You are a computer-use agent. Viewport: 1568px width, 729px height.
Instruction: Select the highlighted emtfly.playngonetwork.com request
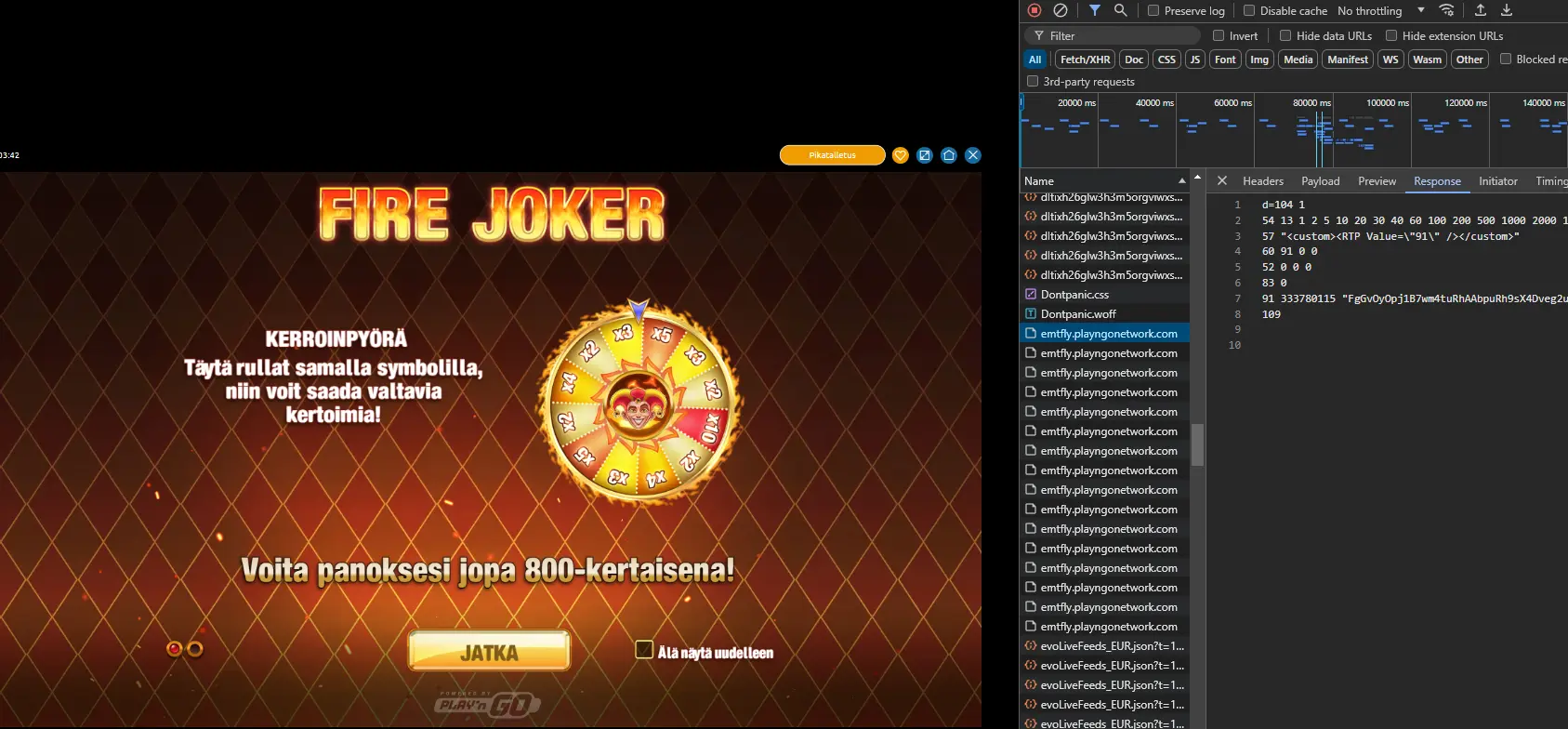click(x=1105, y=334)
